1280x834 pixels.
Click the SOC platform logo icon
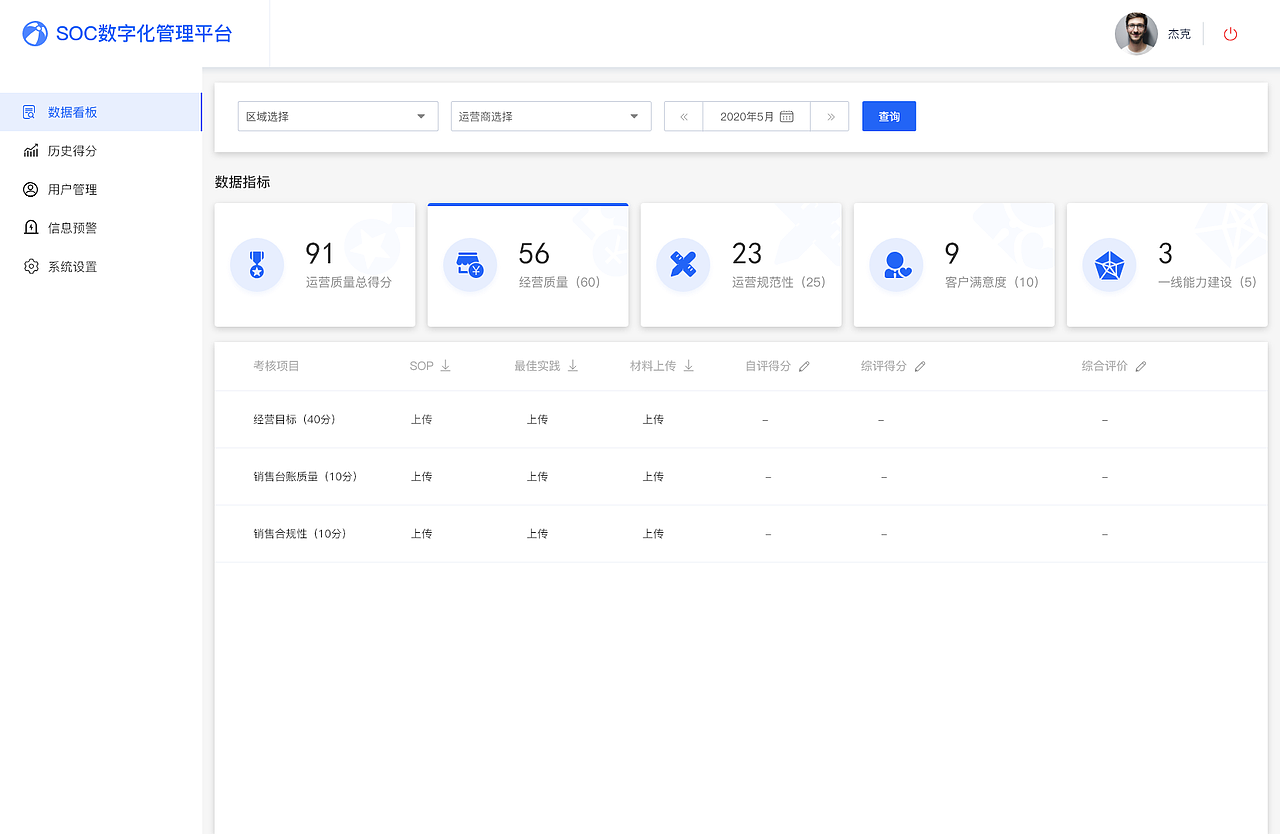pos(35,34)
